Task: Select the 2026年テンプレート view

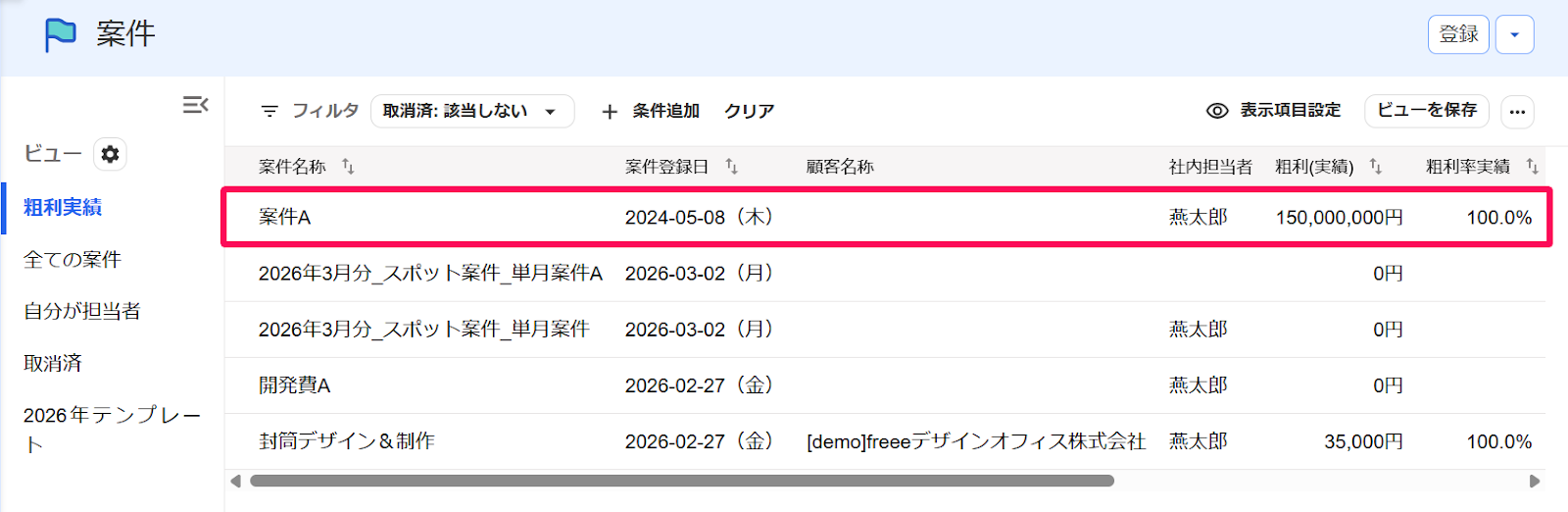Action: (x=112, y=430)
